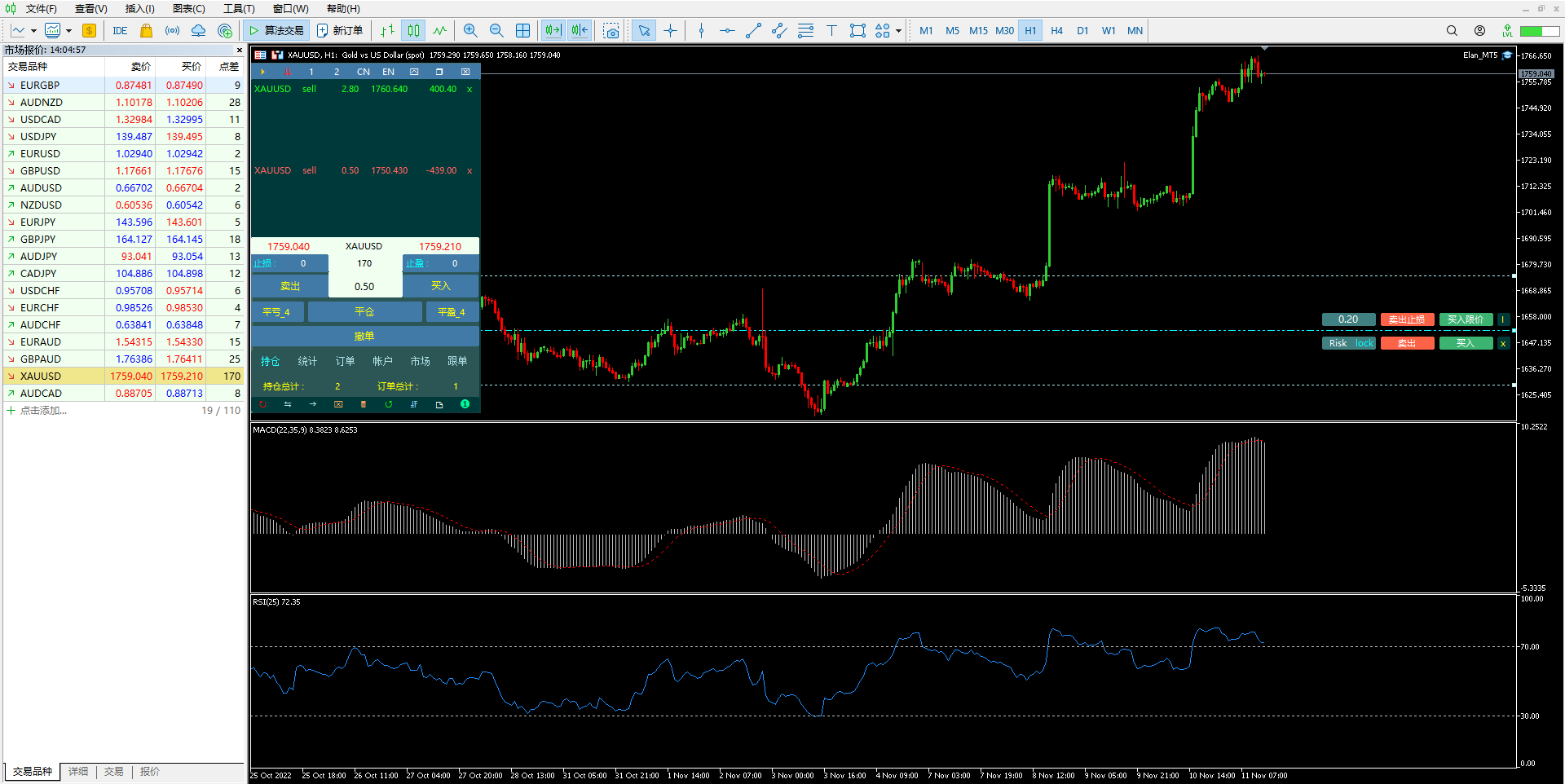Click the 止损 stop loss value field

pyautogui.click(x=303, y=263)
